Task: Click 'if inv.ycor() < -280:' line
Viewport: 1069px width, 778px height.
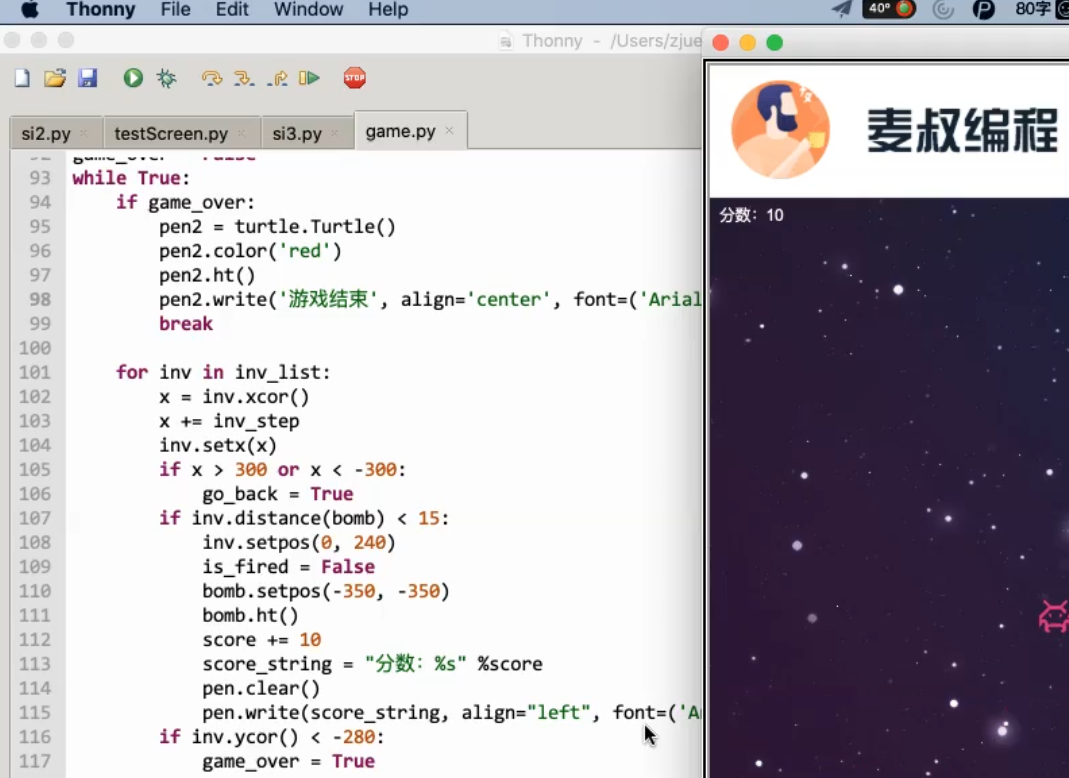Action: point(271,738)
